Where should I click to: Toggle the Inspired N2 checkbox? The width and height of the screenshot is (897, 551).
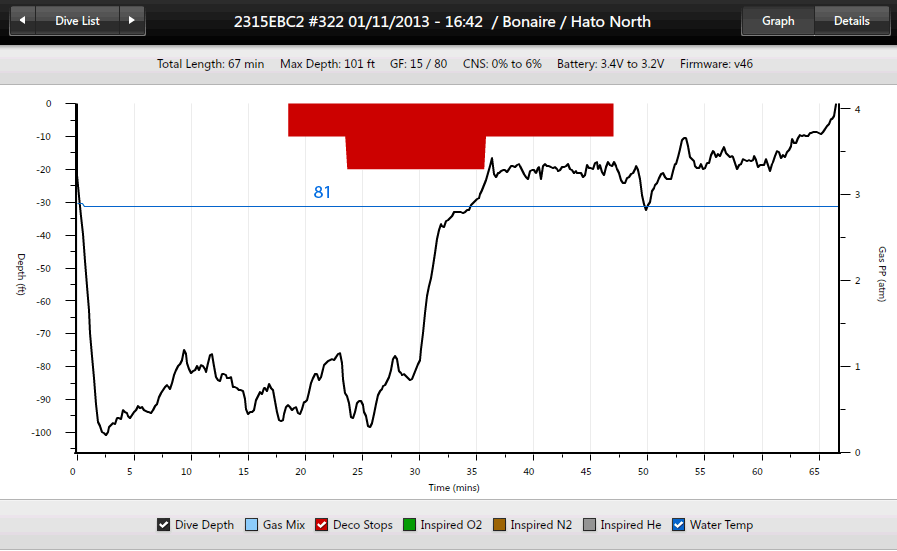tap(500, 525)
